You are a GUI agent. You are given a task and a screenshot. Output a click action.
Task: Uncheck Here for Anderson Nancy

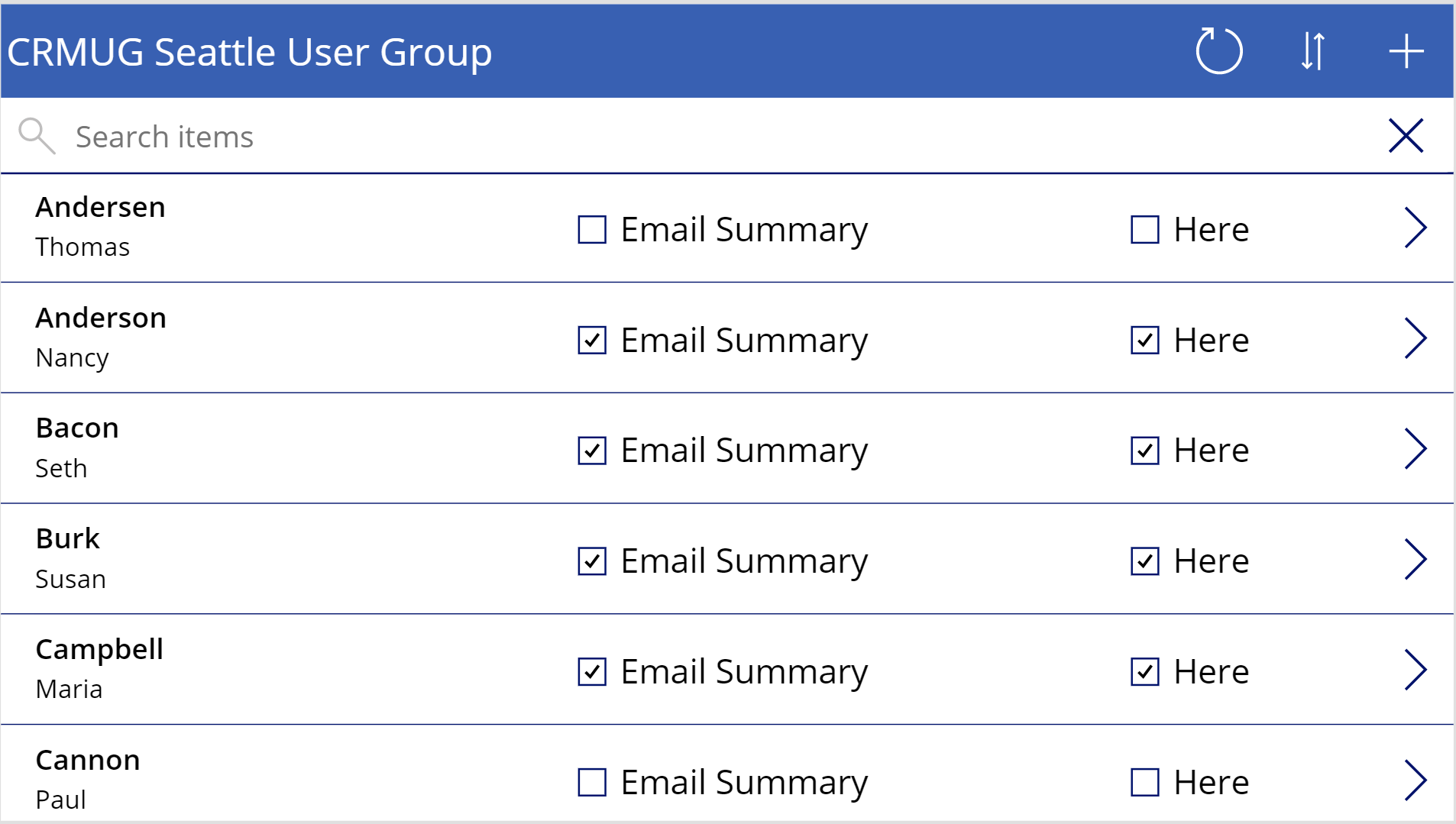click(x=1145, y=340)
